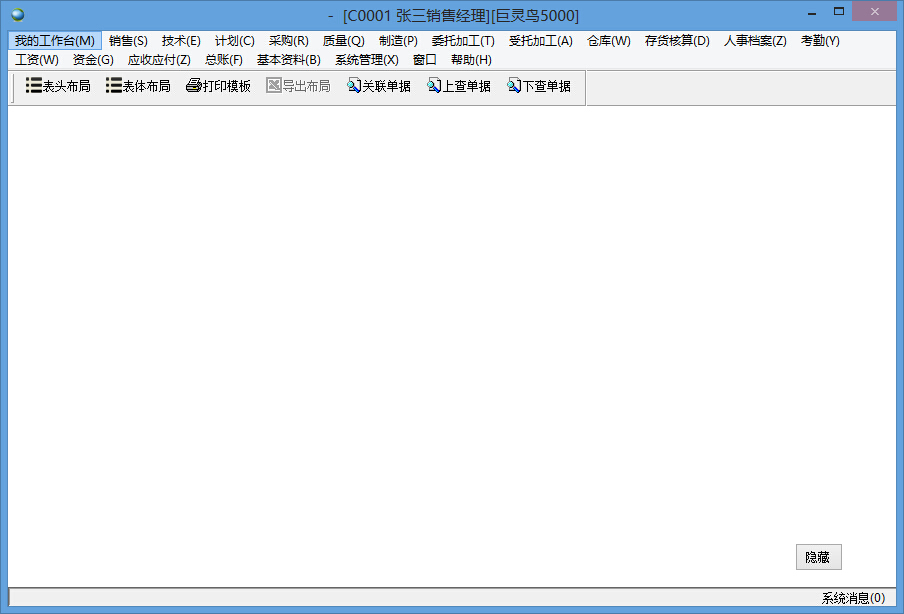The height and width of the screenshot is (614, 904).
Task: Click the 系统消息(0) status bar text
Action: pos(852,598)
